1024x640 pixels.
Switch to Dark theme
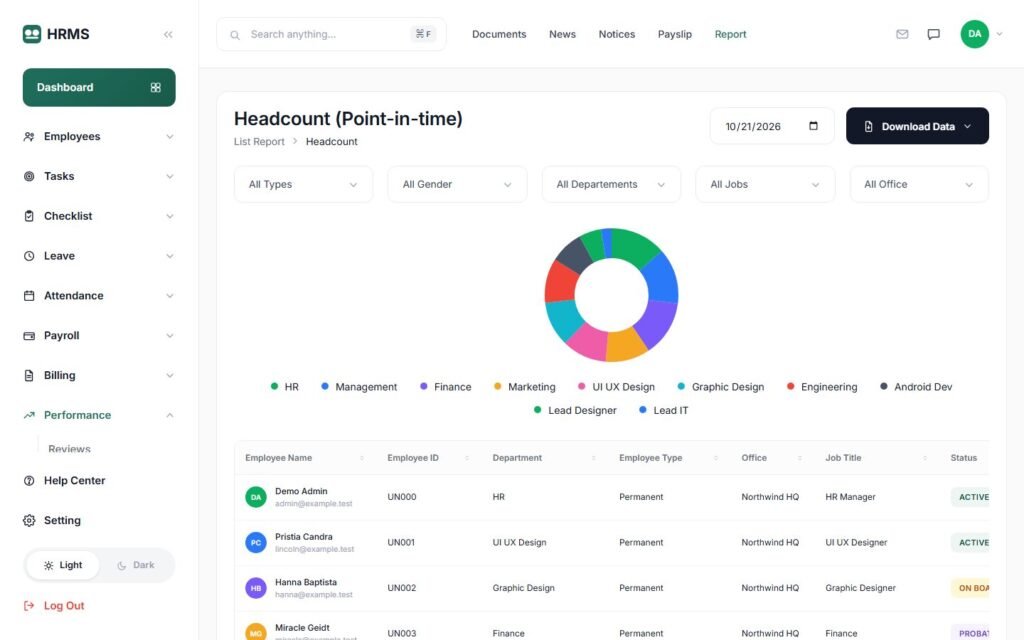pos(136,565)
